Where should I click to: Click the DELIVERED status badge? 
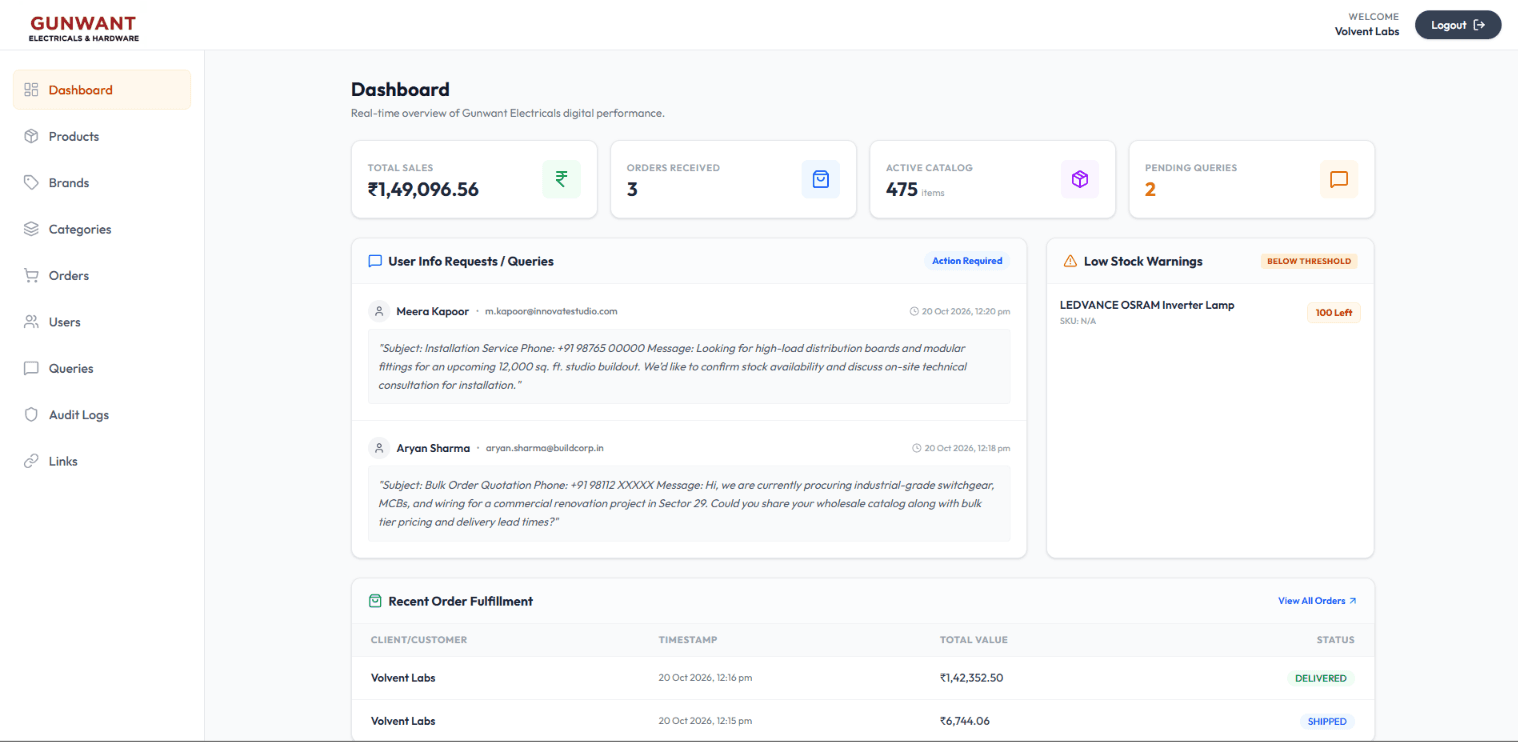[x=1321, y=678]
